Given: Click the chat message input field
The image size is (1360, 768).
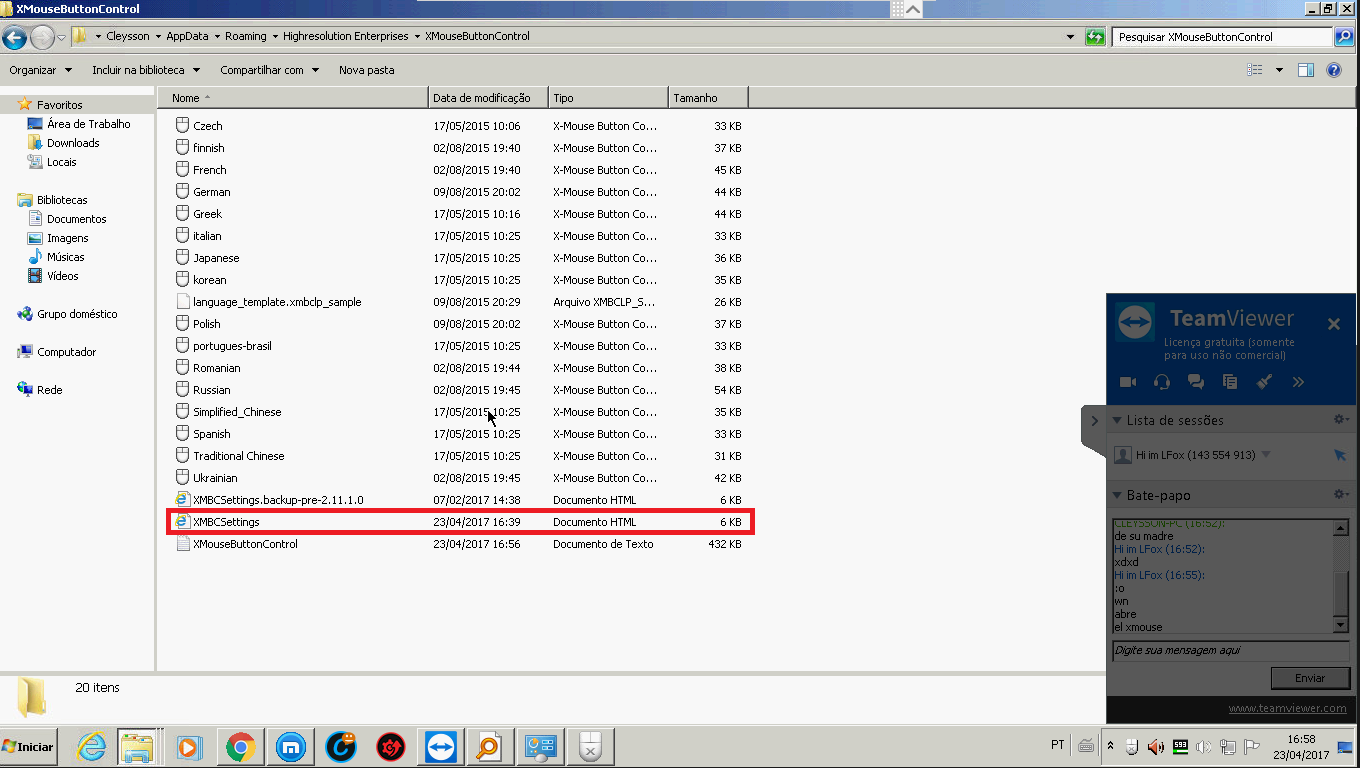Looking at the screenshot, I should (x=1231, y=650).
